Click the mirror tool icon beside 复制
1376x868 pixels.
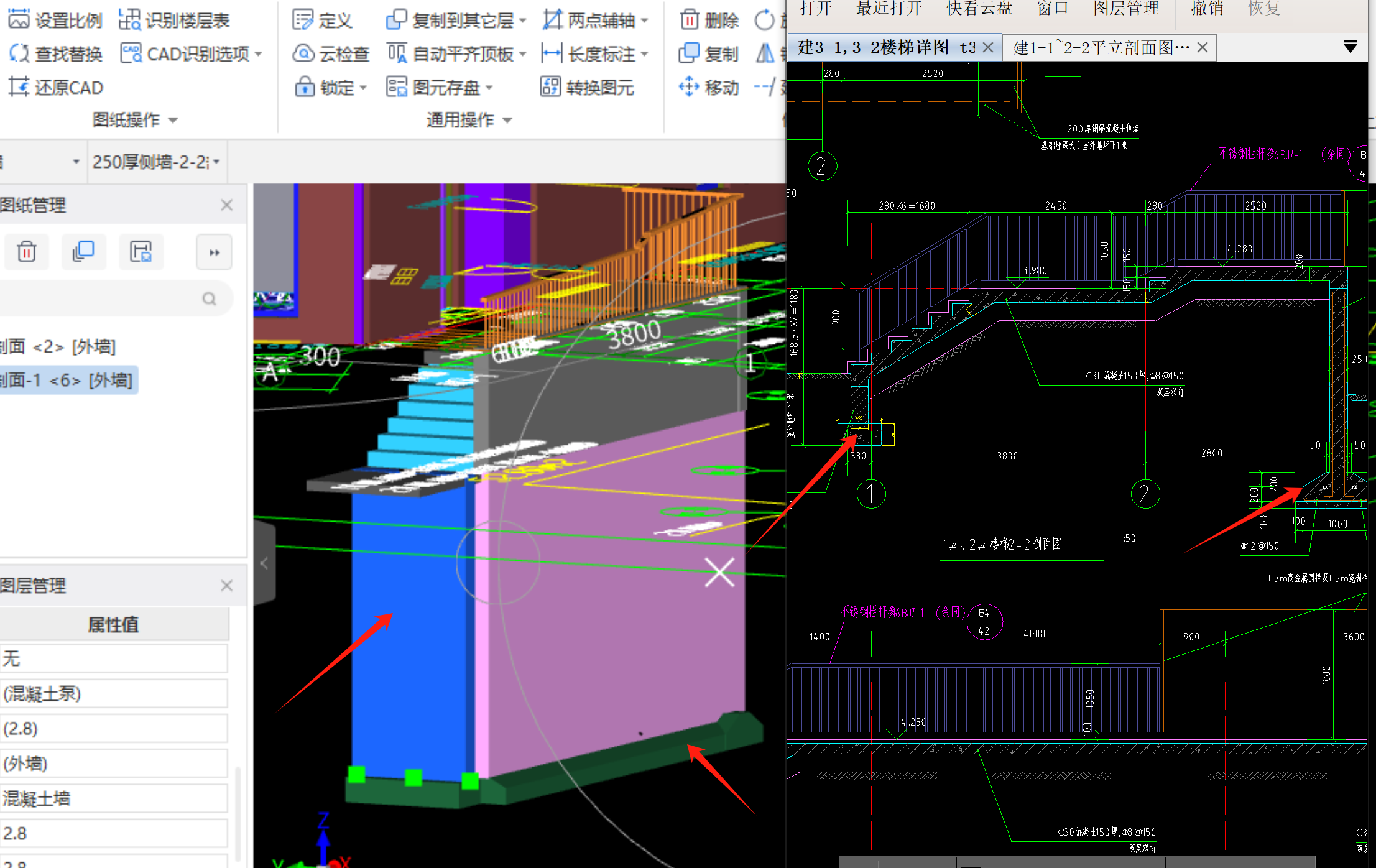[x=765, y=54]
